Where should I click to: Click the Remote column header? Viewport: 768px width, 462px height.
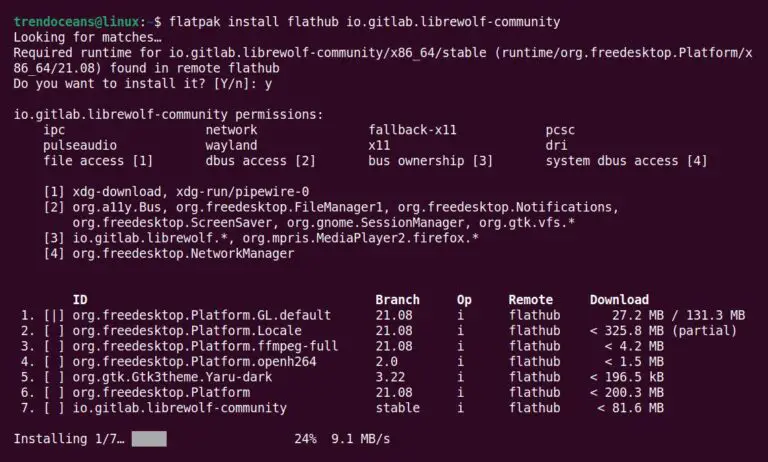click(530, 300)
